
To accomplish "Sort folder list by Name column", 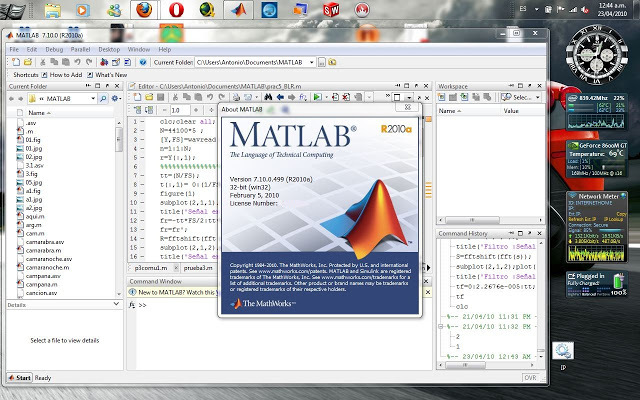I will 39,112.
